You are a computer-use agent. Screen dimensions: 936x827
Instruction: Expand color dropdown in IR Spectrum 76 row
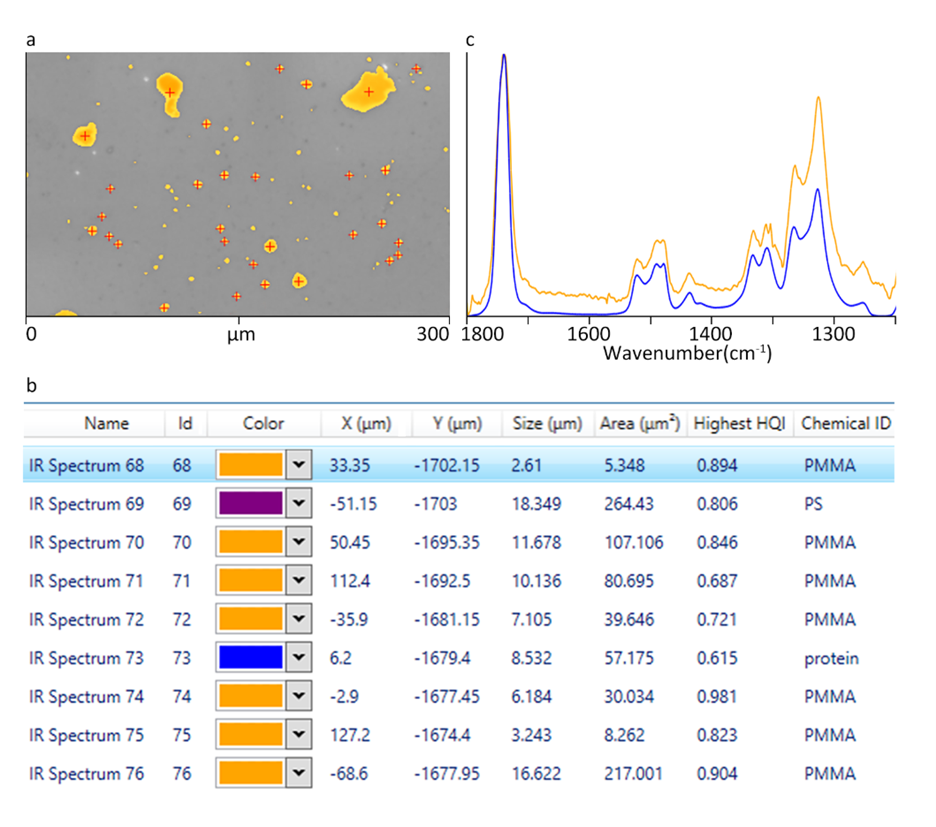297,774
